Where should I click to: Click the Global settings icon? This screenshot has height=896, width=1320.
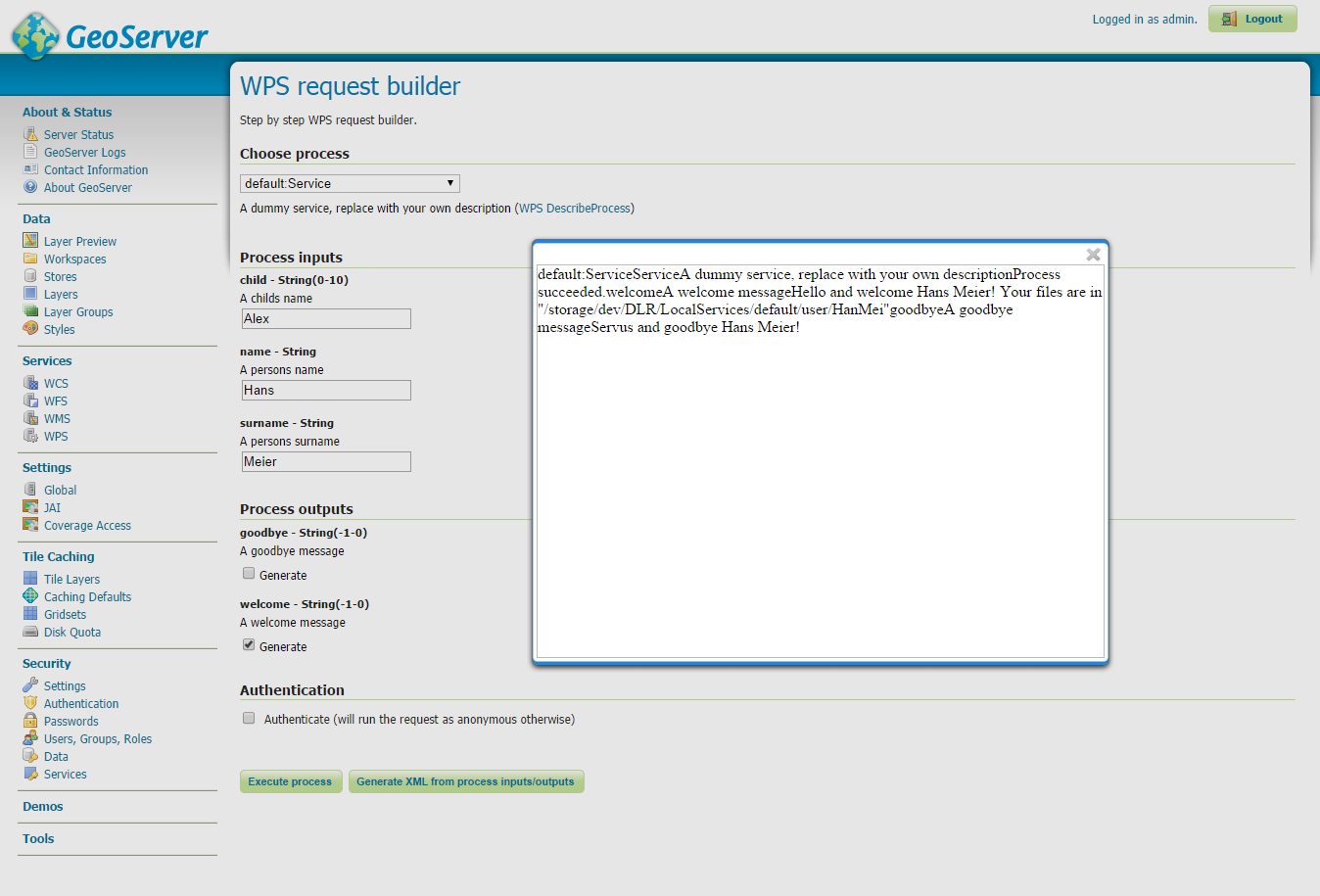tap(30, 490)
